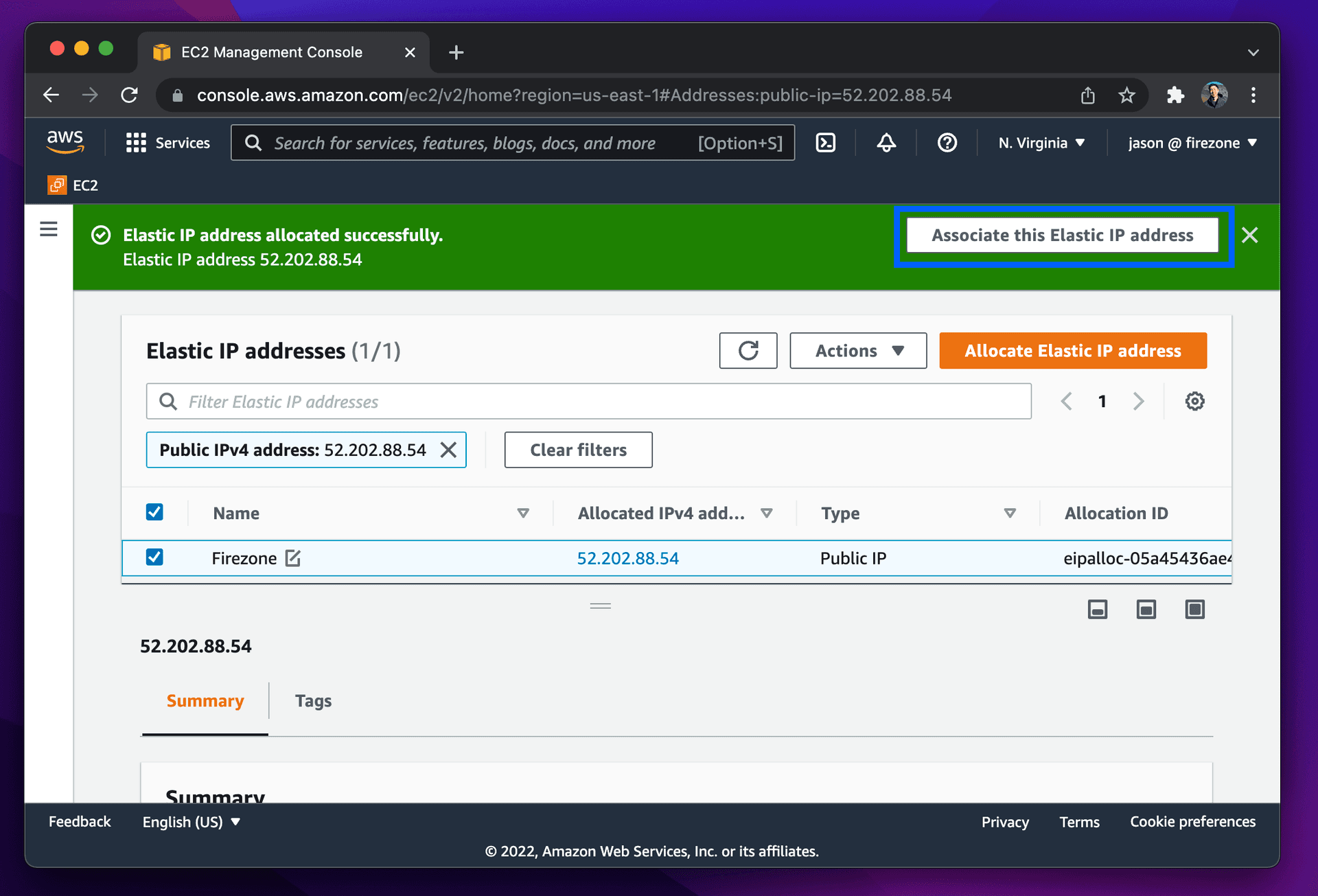This screenshot has width=1318, height=896.
Task: Uncheck the Firezone row checkbox
Action: (x=154, y=558)
